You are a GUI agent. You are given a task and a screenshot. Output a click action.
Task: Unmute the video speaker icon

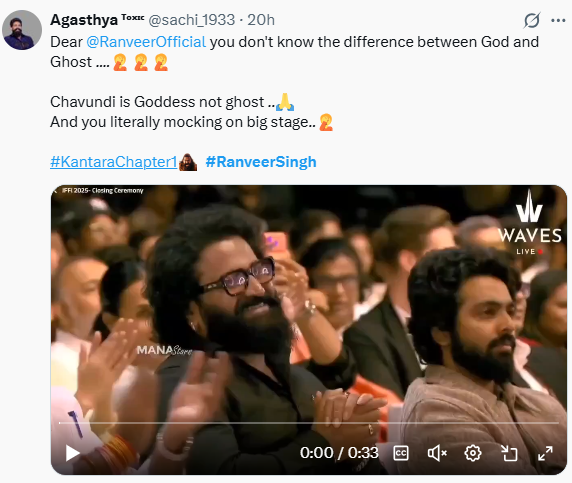click(x=437, y=453)
